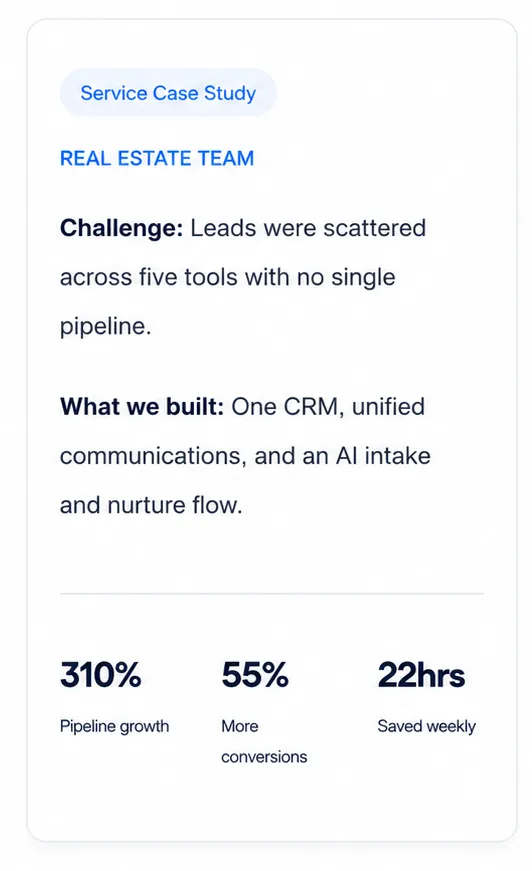Click the words nurture flow

tap(175, 505)
